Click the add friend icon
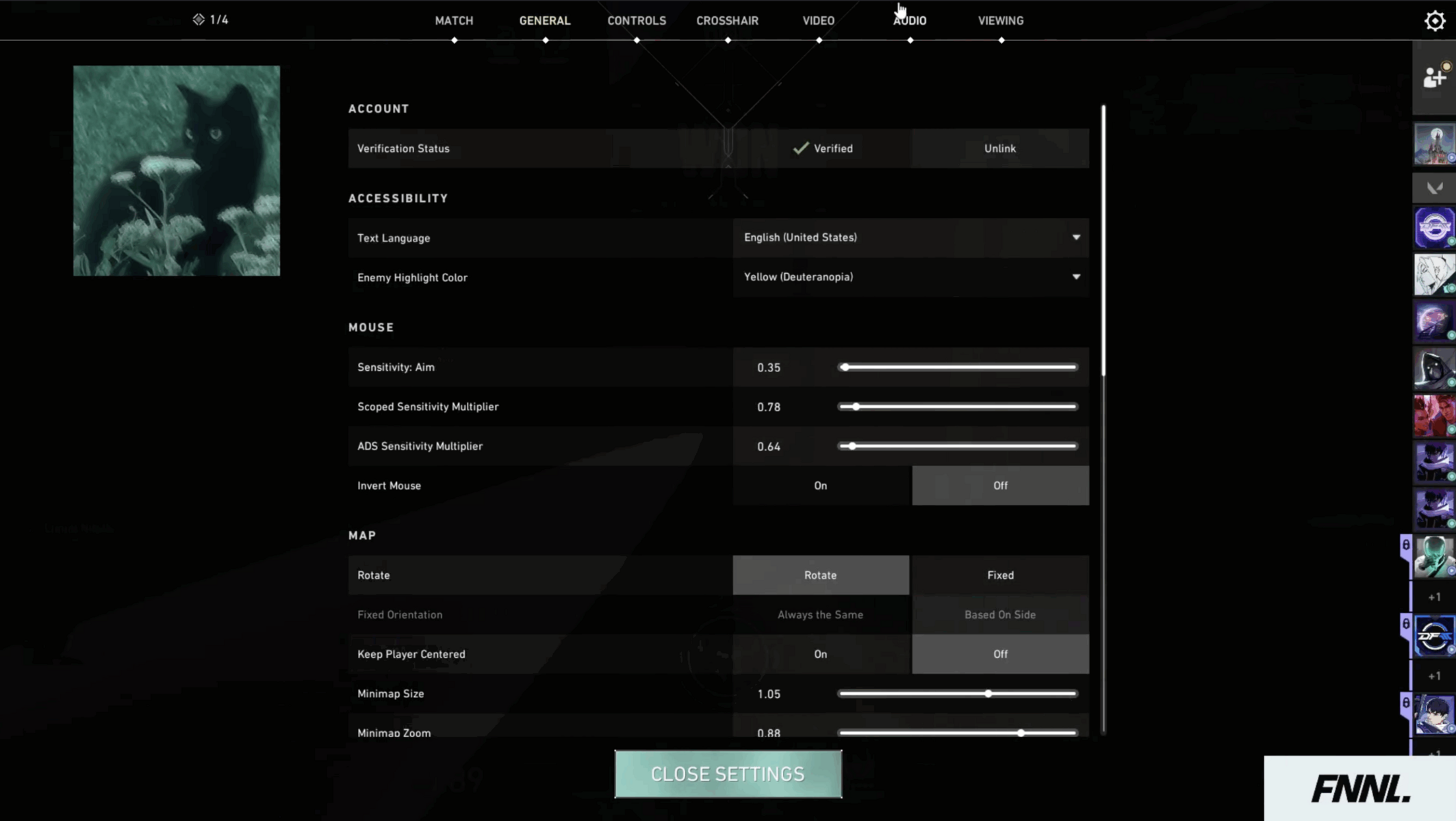1456x821 pixels. tap(1433, 77)
